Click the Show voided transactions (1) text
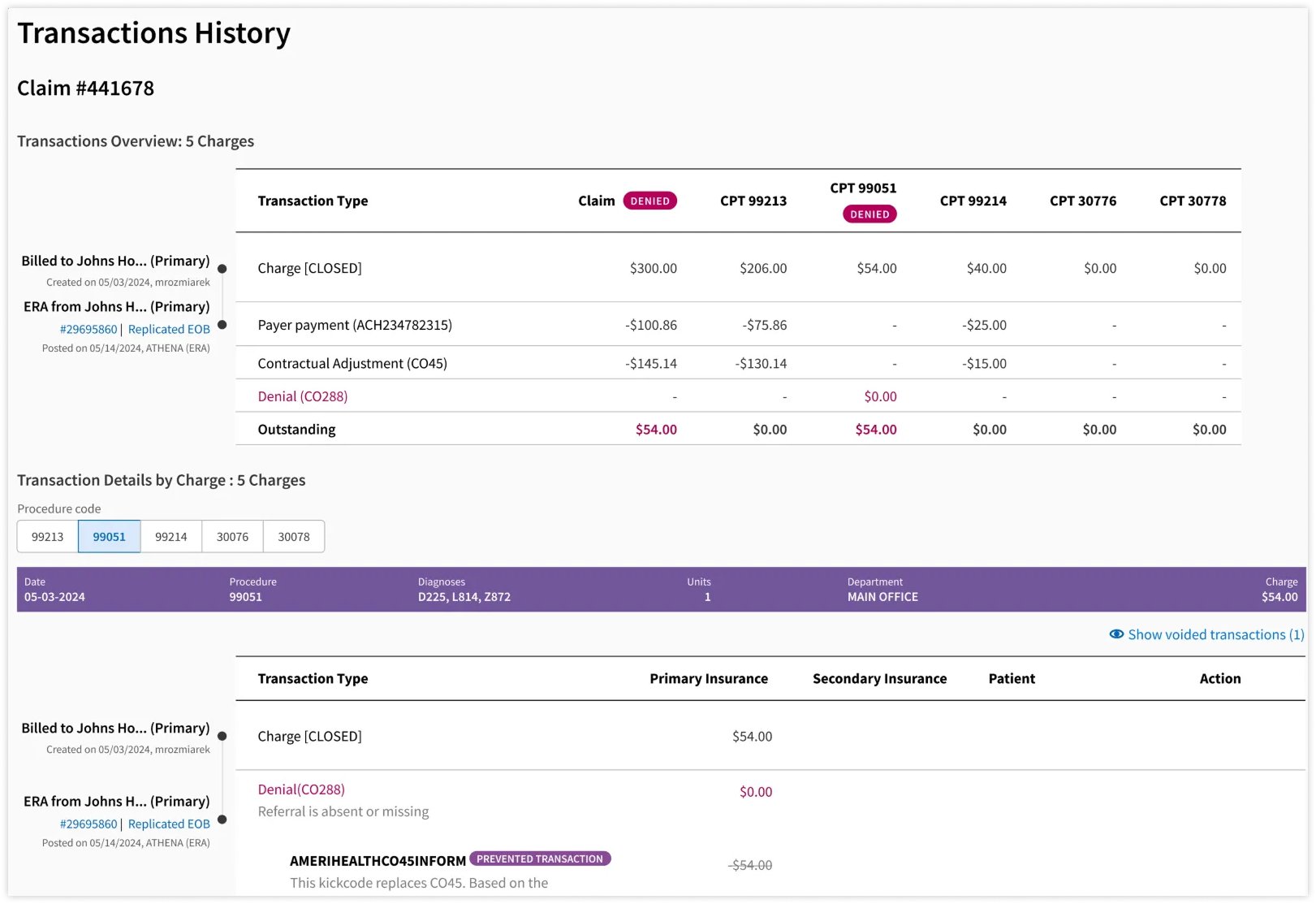The height and width of the screenshot is (904, 1316). tap(1215, 634)
